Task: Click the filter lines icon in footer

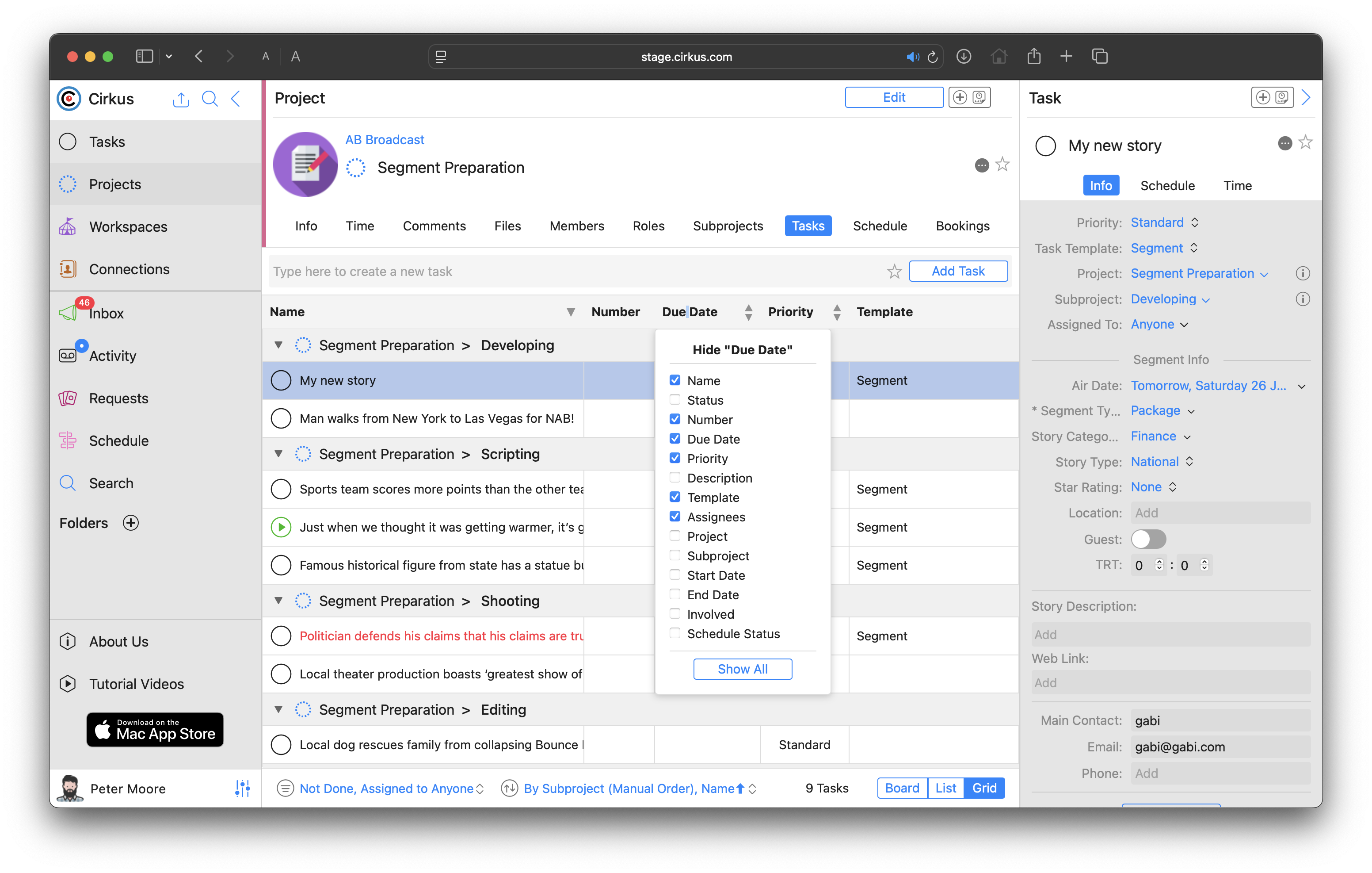Action: [285, 788]
